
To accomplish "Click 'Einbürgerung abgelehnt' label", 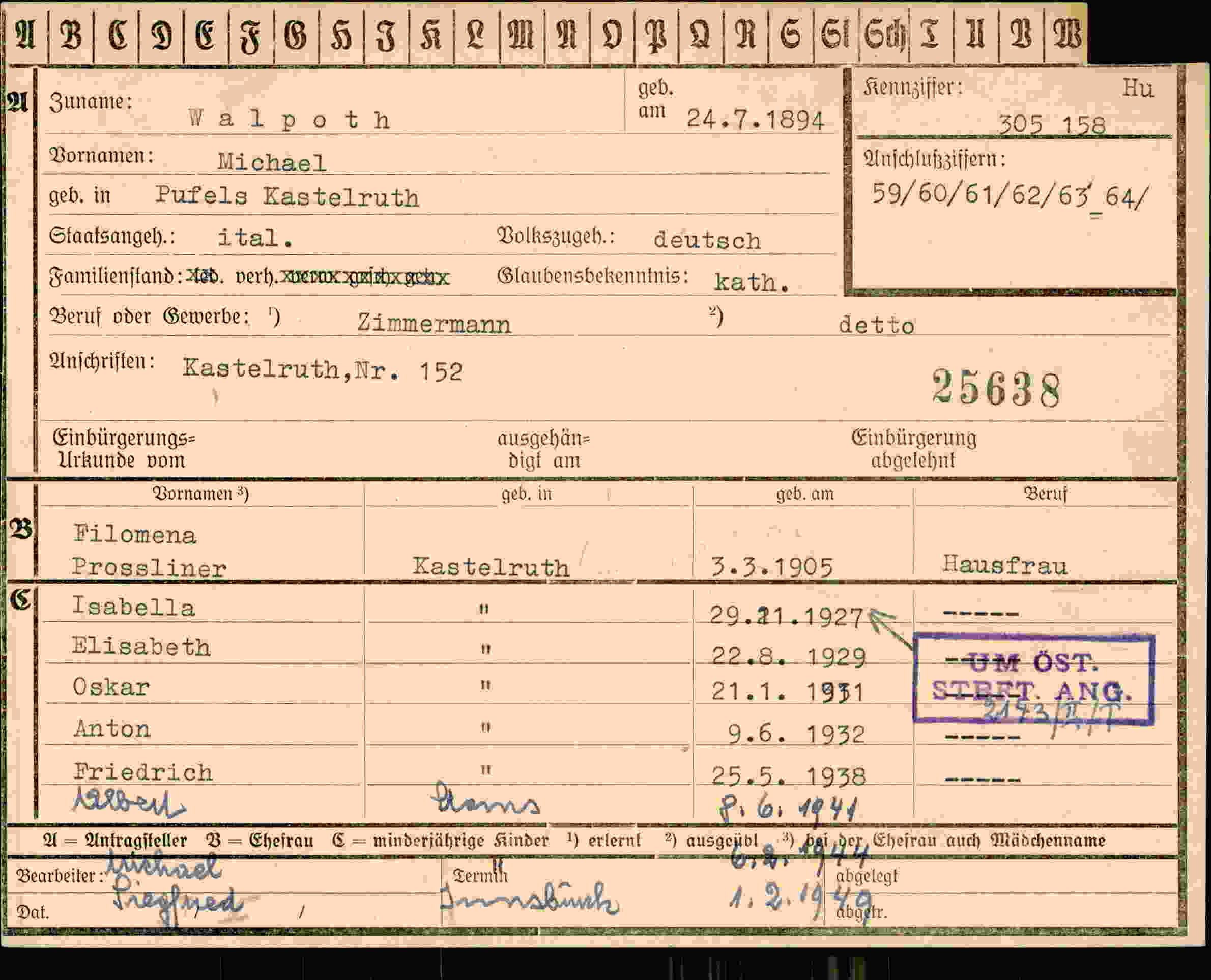I will pyautogui.click(x=913, y=449).
